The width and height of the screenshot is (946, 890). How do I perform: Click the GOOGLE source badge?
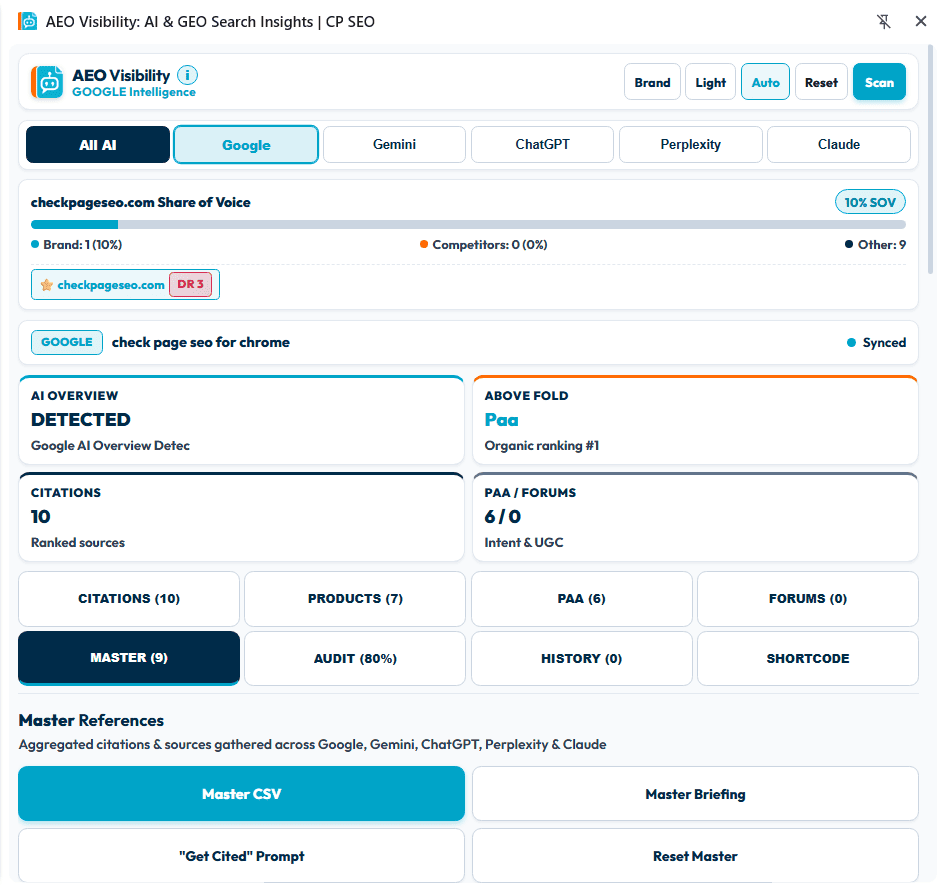tap(67, 342)
